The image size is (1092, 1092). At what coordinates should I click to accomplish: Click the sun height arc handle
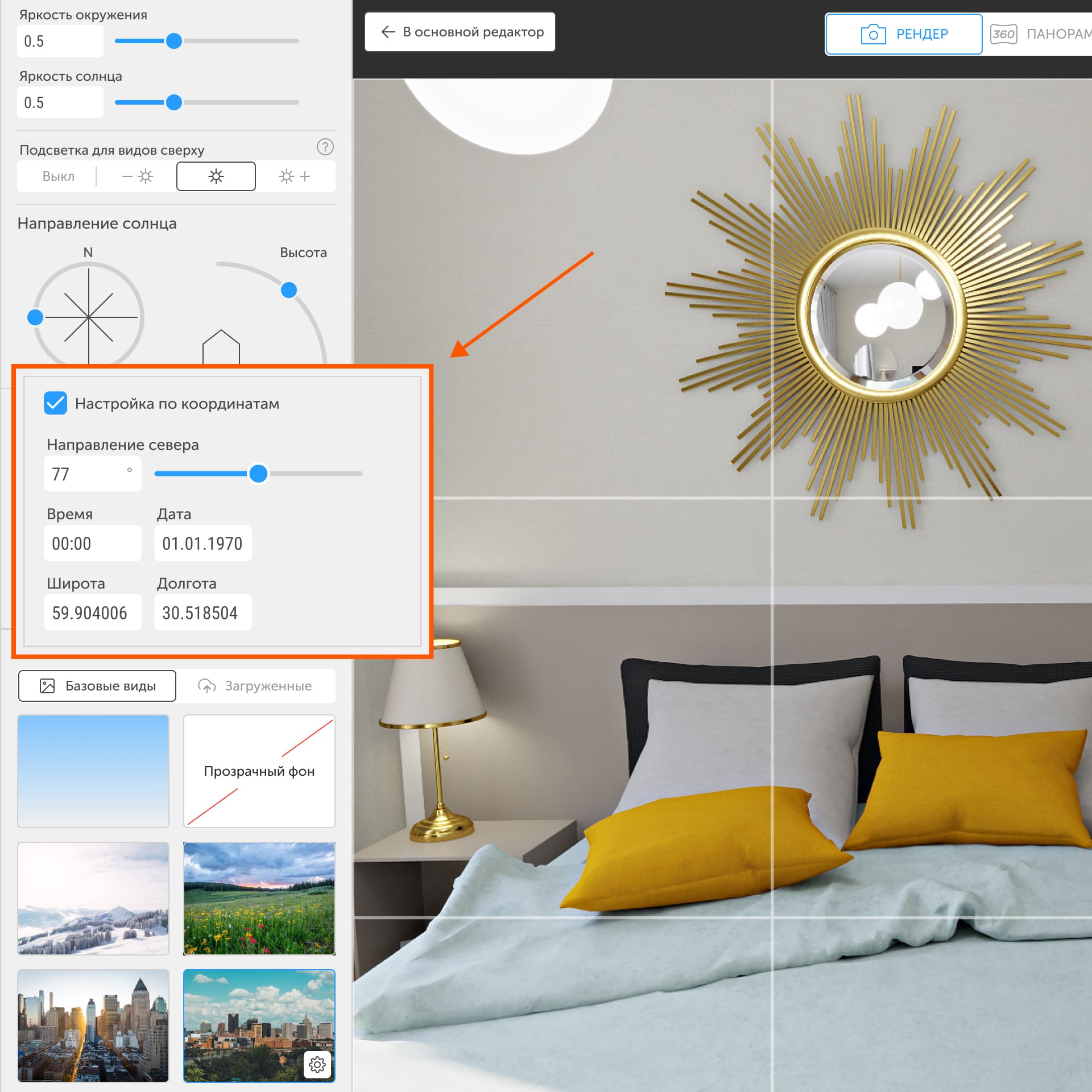point(289,290)
